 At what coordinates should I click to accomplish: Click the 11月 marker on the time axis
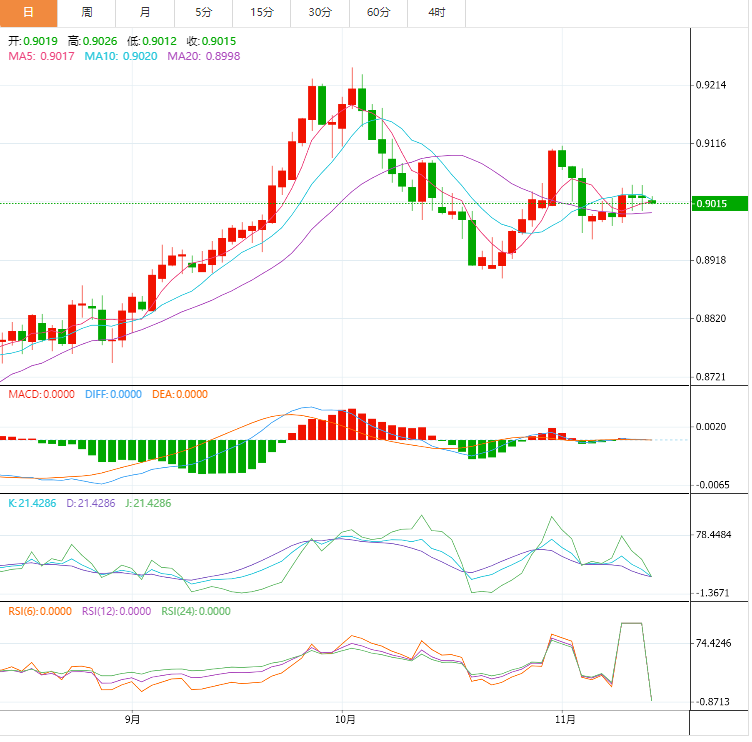[x=566, y=718]
